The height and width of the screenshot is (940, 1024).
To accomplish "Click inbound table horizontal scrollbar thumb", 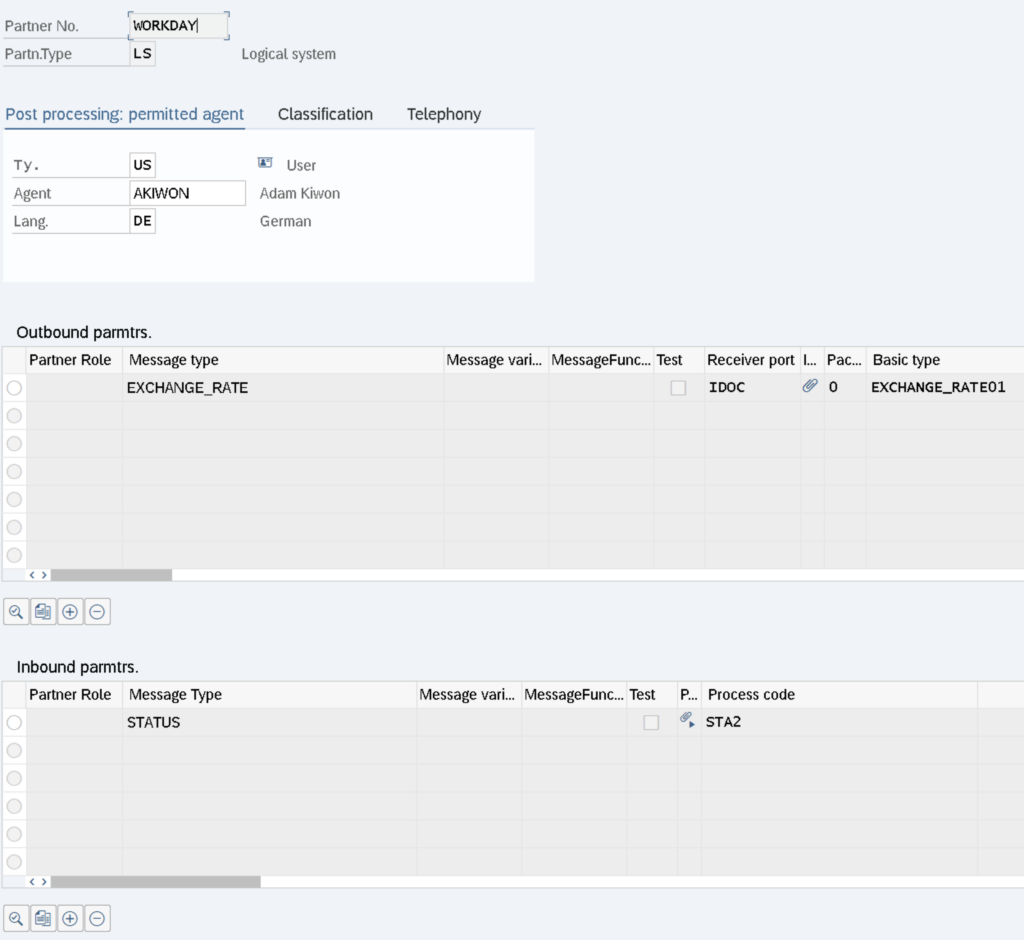I will (156, 882).
